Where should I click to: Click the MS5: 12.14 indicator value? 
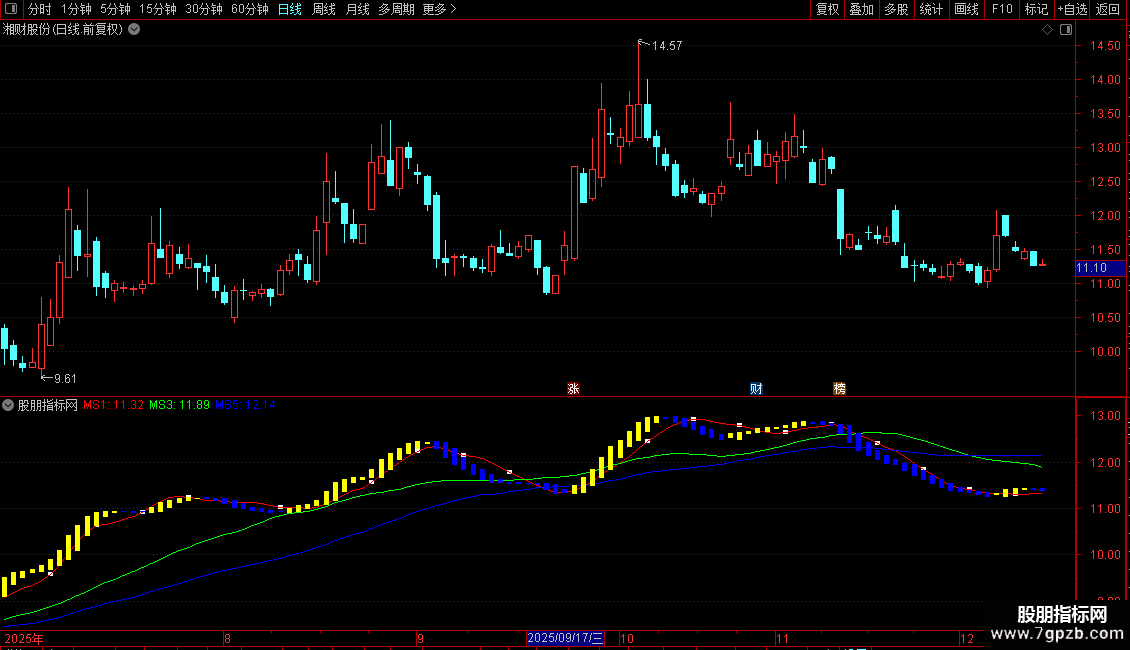click(245, 405)
